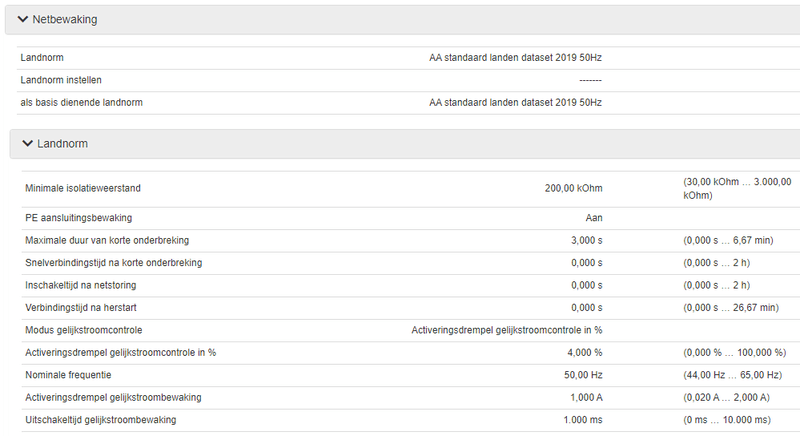This screenshot has width=800, height=436.
Task: Click Snelverbindingstijd na korte onderbreking value
Action: [585, 263]
